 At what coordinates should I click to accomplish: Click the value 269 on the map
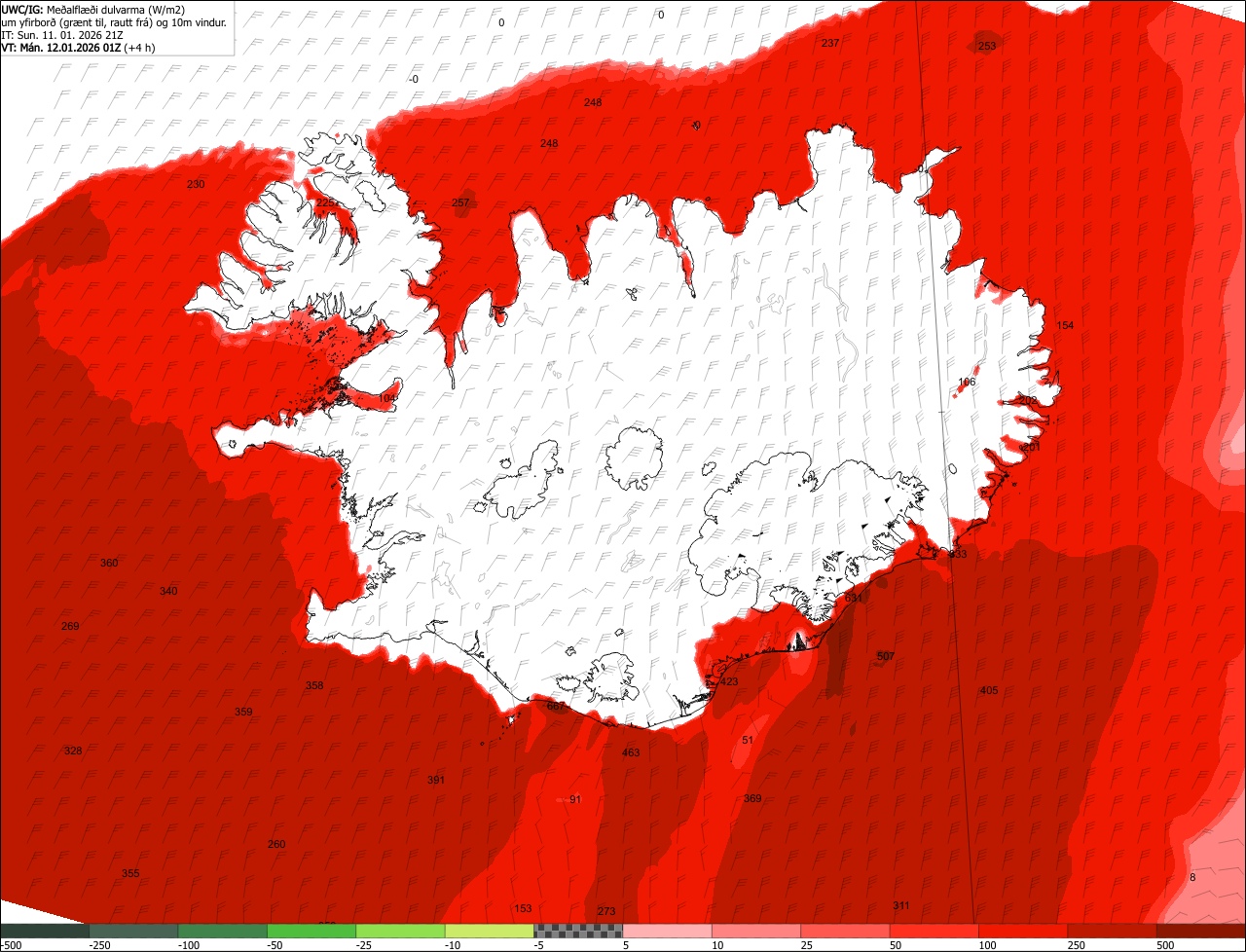pos(70,627)
